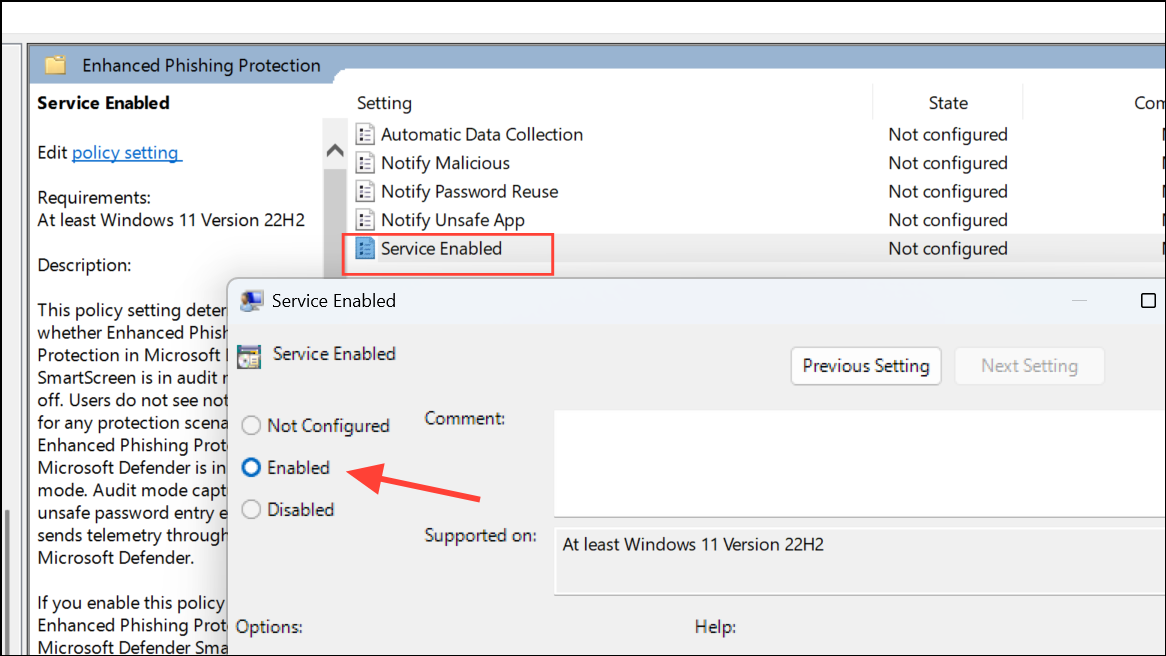
Task: Click the Service Enabled policy row icon
Action: coord(364,248)
